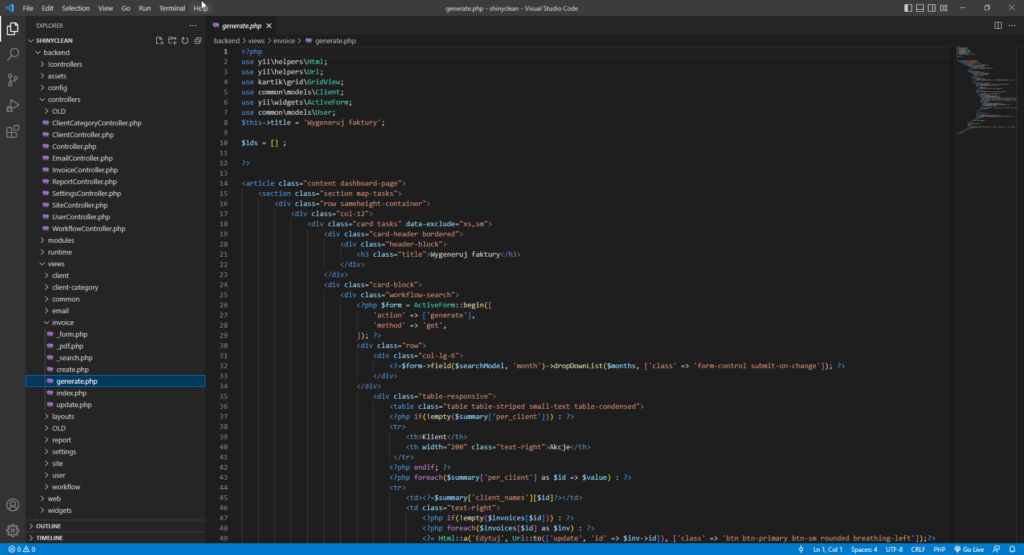The width and height of the screenshot is (1024, 555).
Task: Open the Edit menu
Action: 48,8
